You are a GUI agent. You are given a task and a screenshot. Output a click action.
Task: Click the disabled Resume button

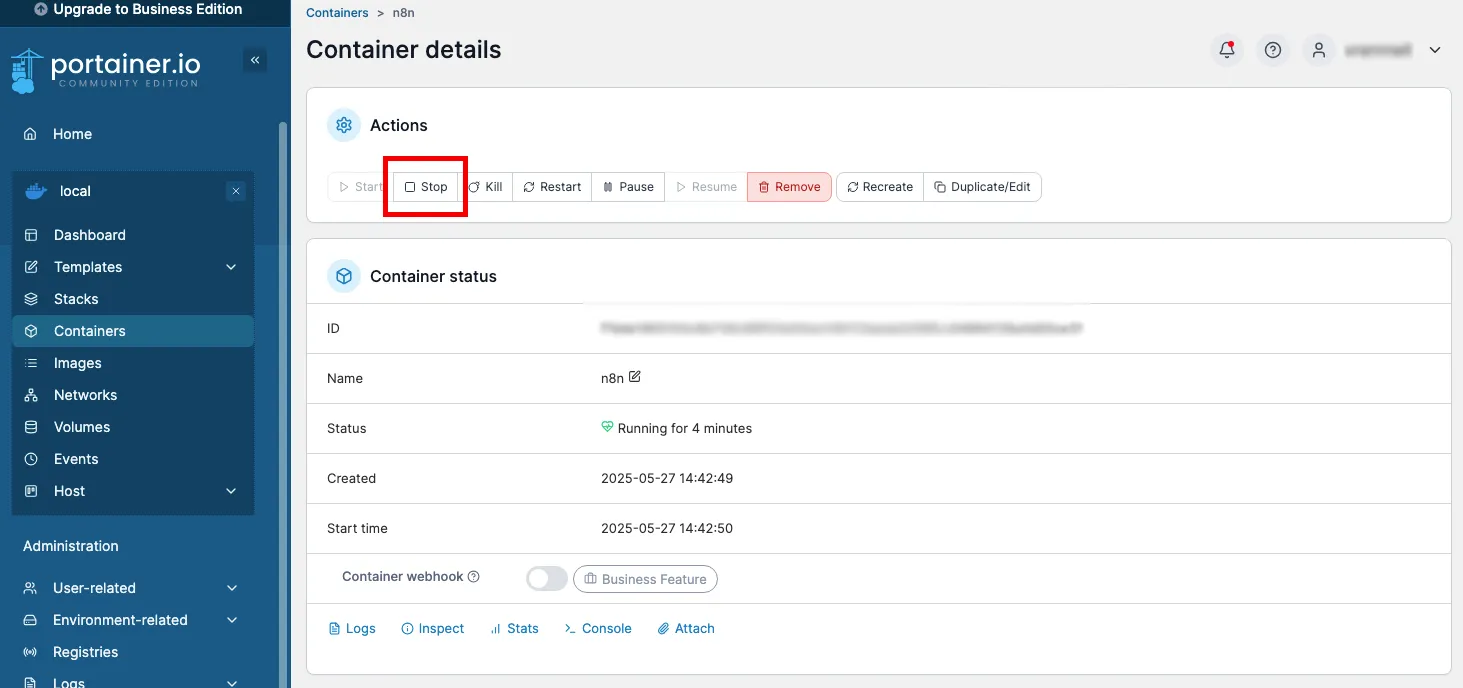706,187
